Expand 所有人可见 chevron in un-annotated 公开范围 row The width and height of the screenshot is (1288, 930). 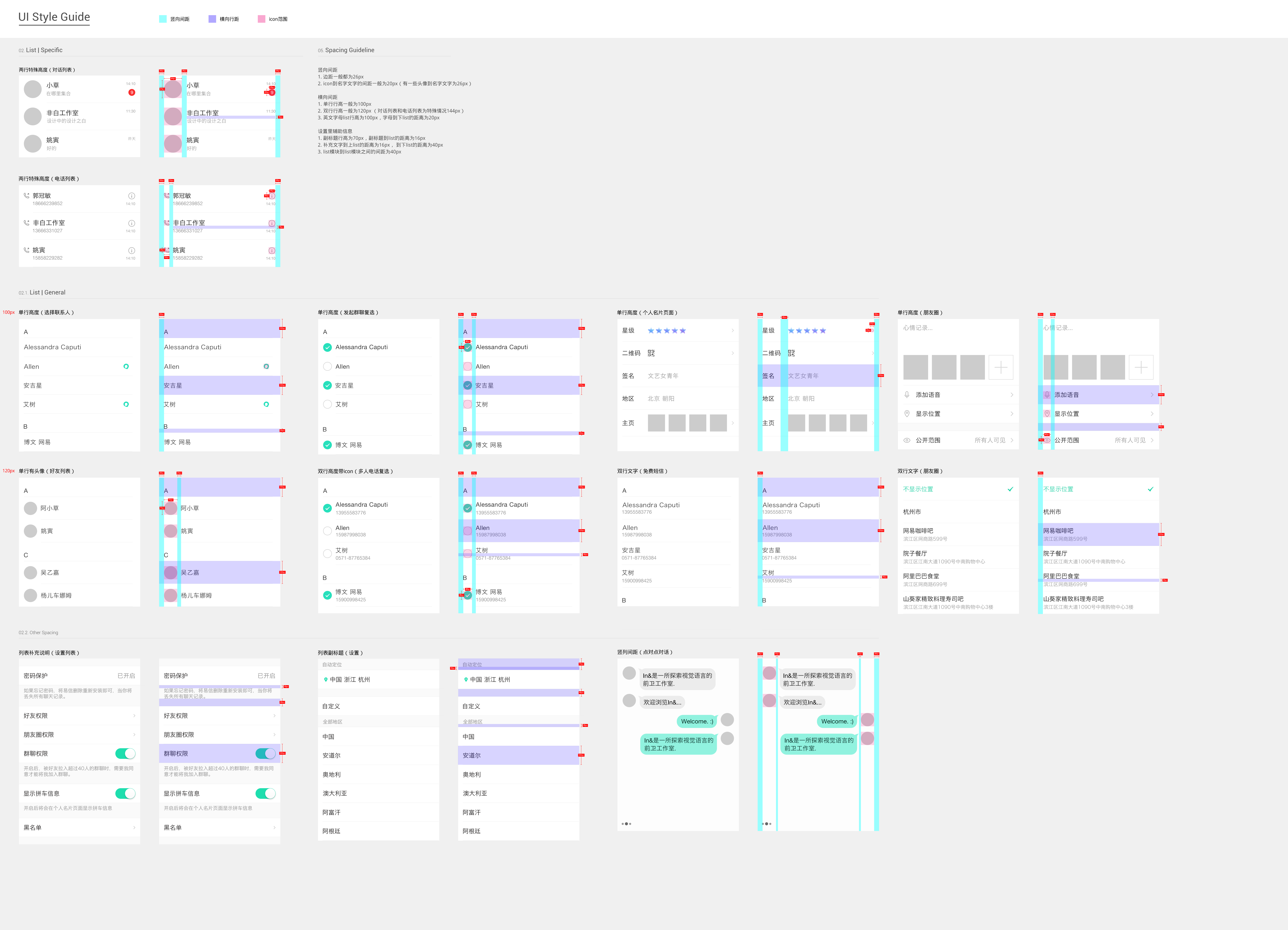(1012, 440)
